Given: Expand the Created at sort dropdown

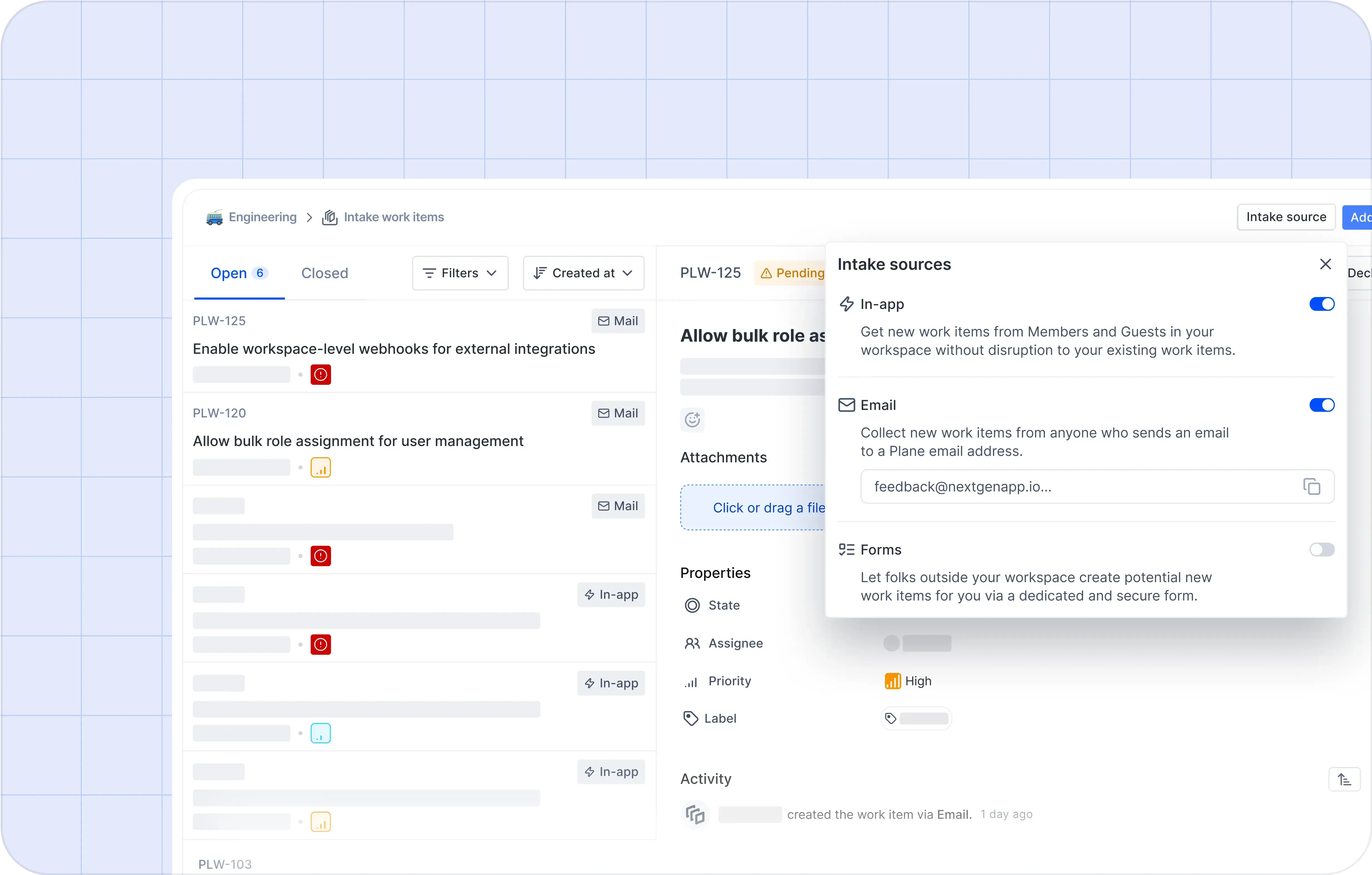Looking at the screenshot, I should point(584,273).
